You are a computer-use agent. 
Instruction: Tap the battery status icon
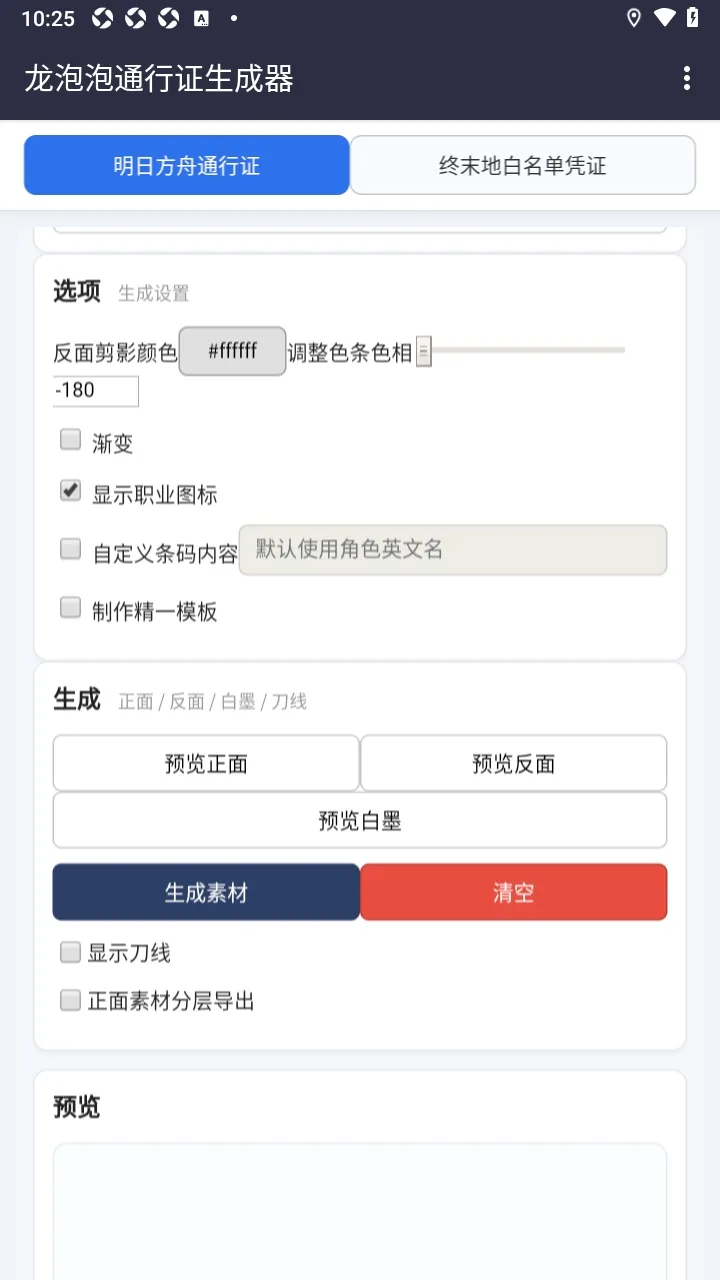[692, 18]
